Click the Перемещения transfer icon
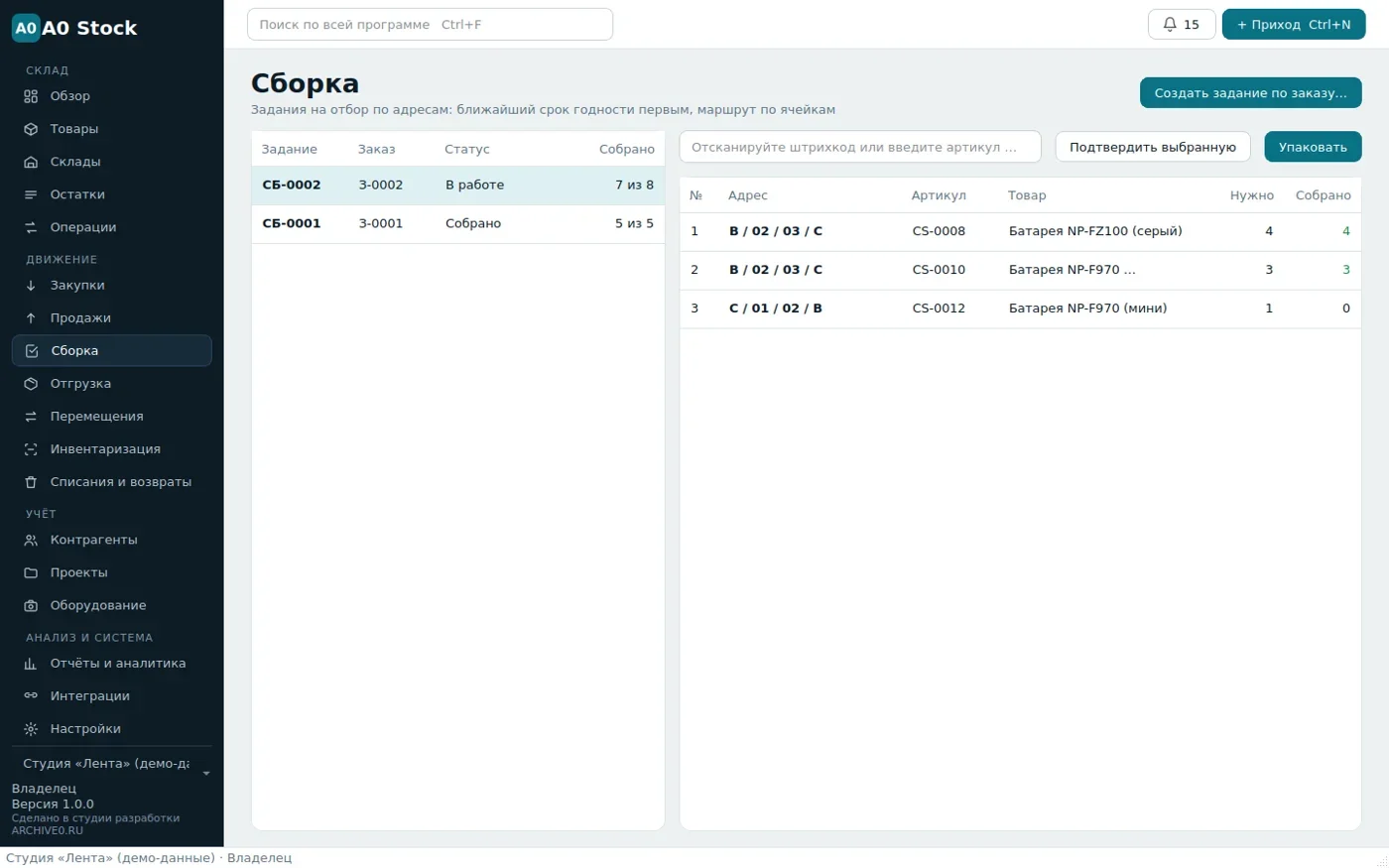Viewport: 1389px width, 868px height. [31, 417]
